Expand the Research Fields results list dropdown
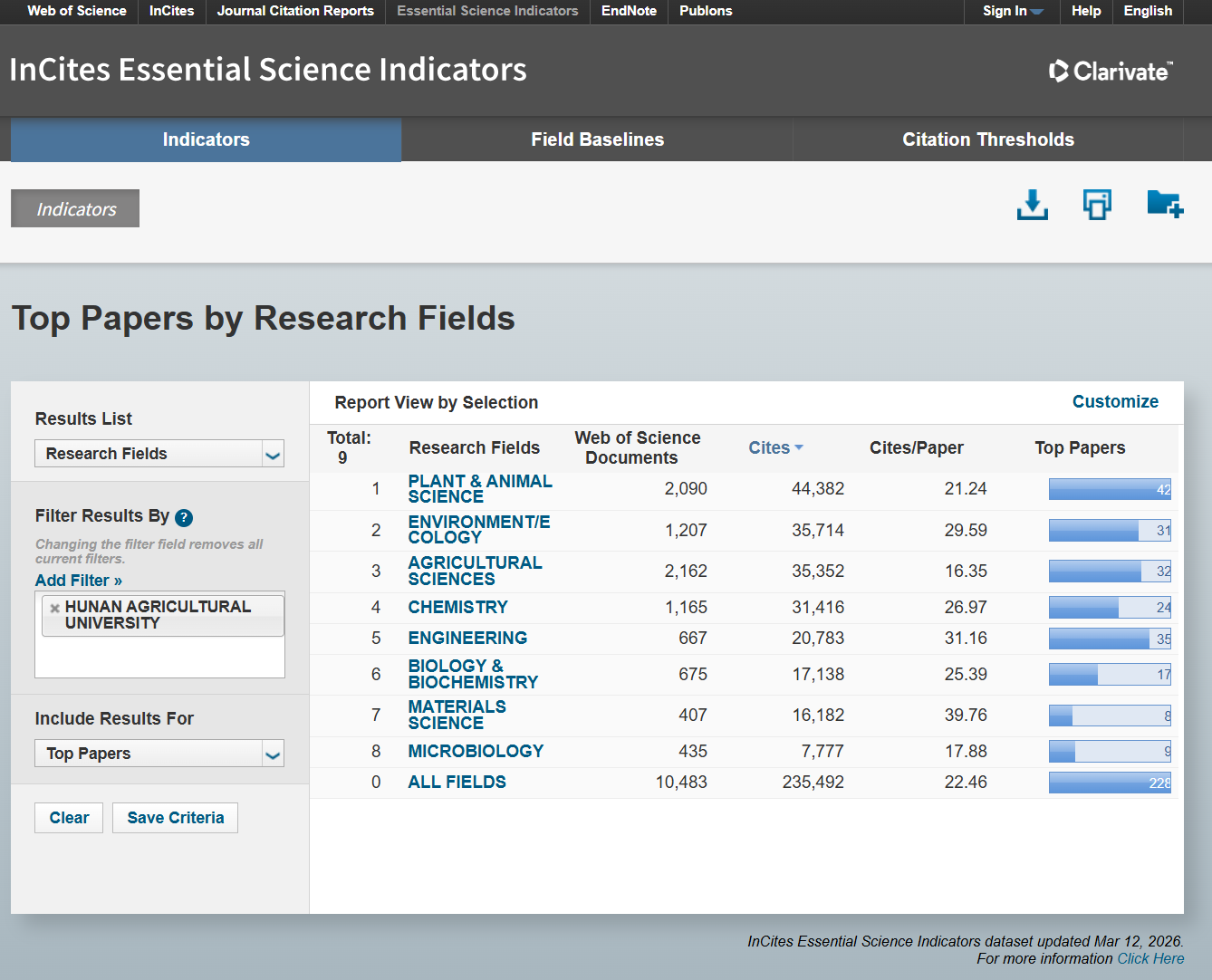 pyautogui.click(x=273, y=454)
